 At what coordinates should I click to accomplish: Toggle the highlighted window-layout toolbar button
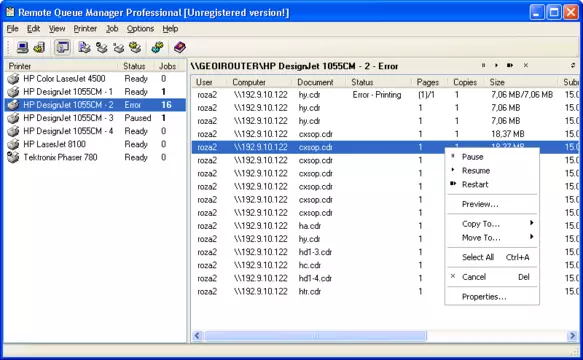62,47
